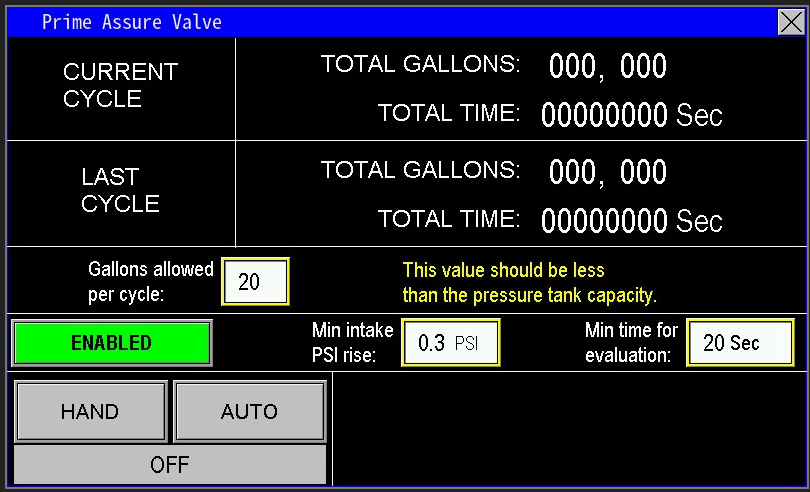This screenshot has height=492, width=810.
Task: Select the LAST CYCLE label
Action: coord(120,190)
